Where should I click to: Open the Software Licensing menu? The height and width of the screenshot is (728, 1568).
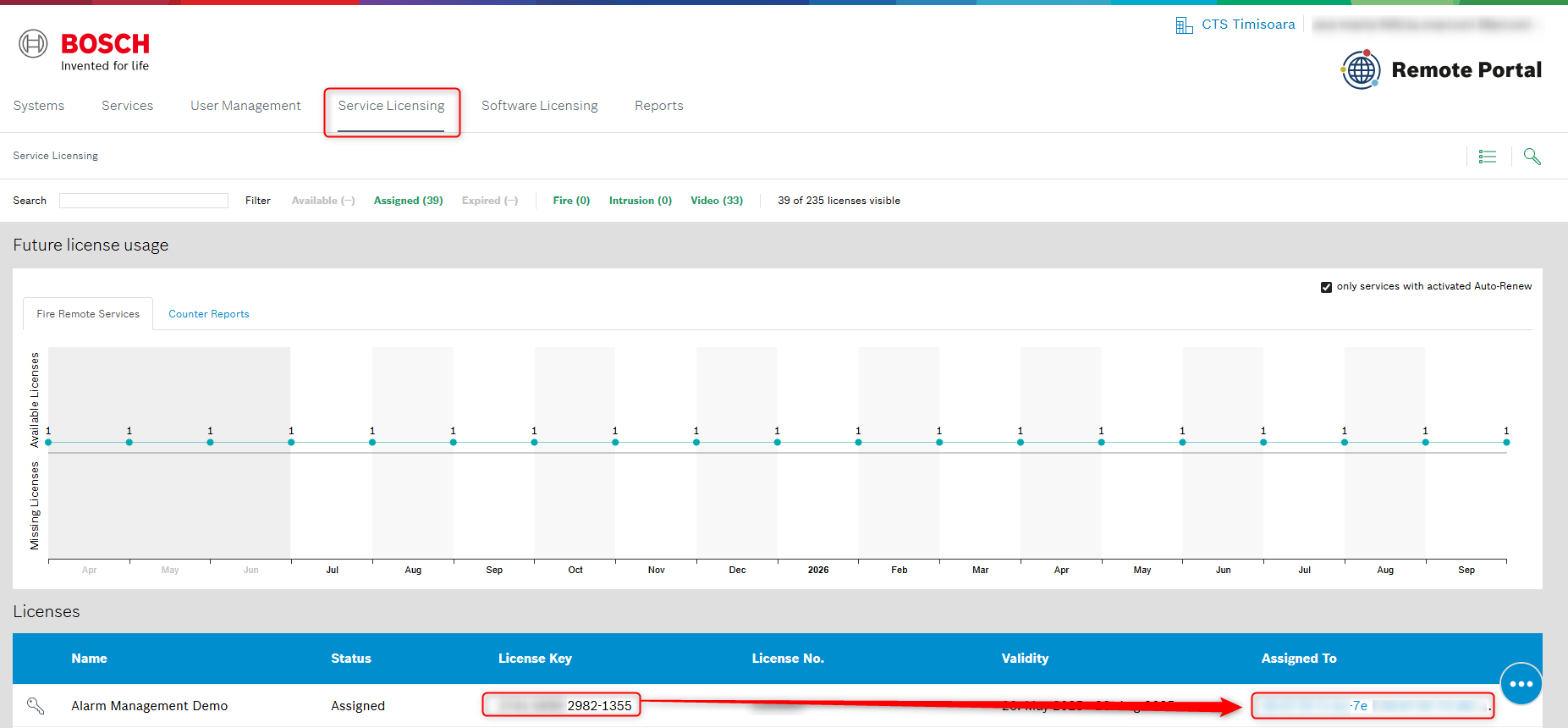539,106
